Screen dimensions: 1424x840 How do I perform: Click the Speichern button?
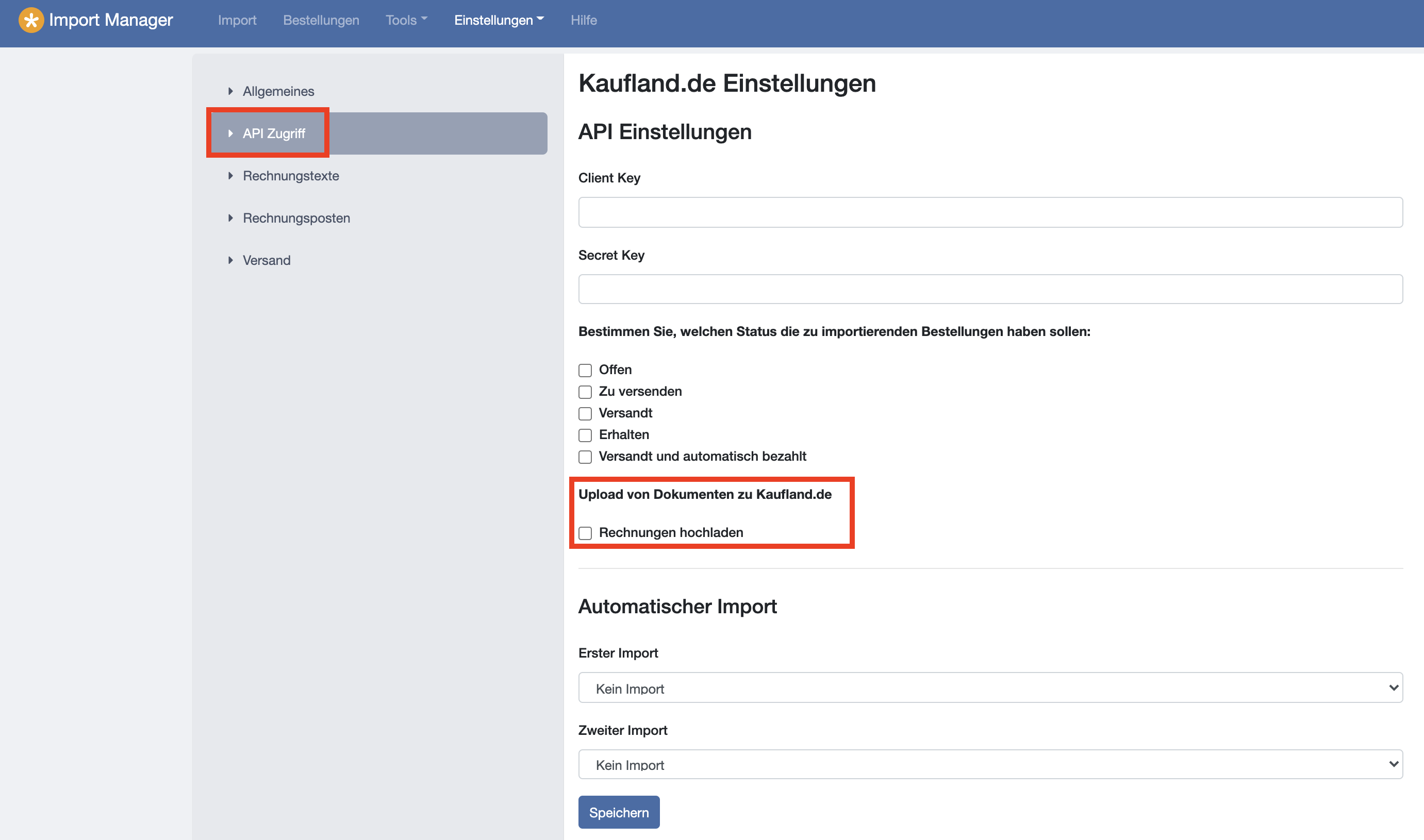pos(619,812)
